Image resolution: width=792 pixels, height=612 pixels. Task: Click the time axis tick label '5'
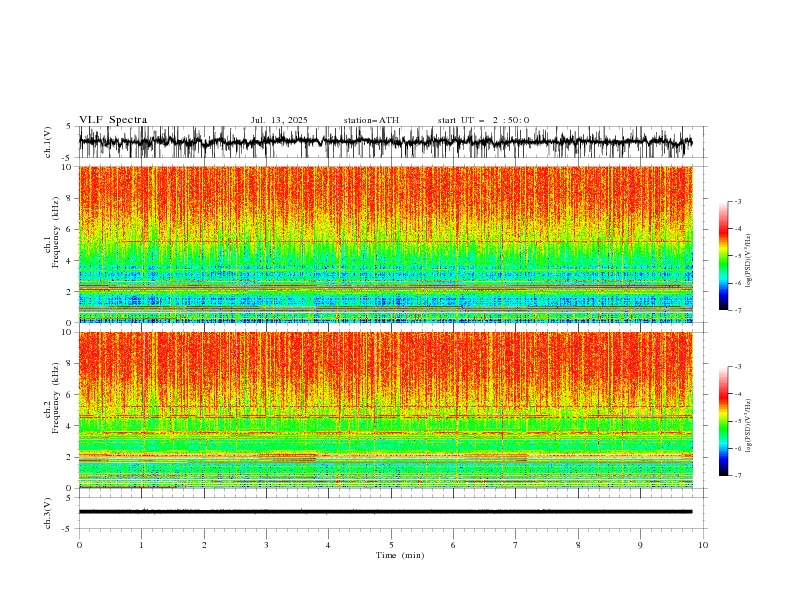[391, 545]
